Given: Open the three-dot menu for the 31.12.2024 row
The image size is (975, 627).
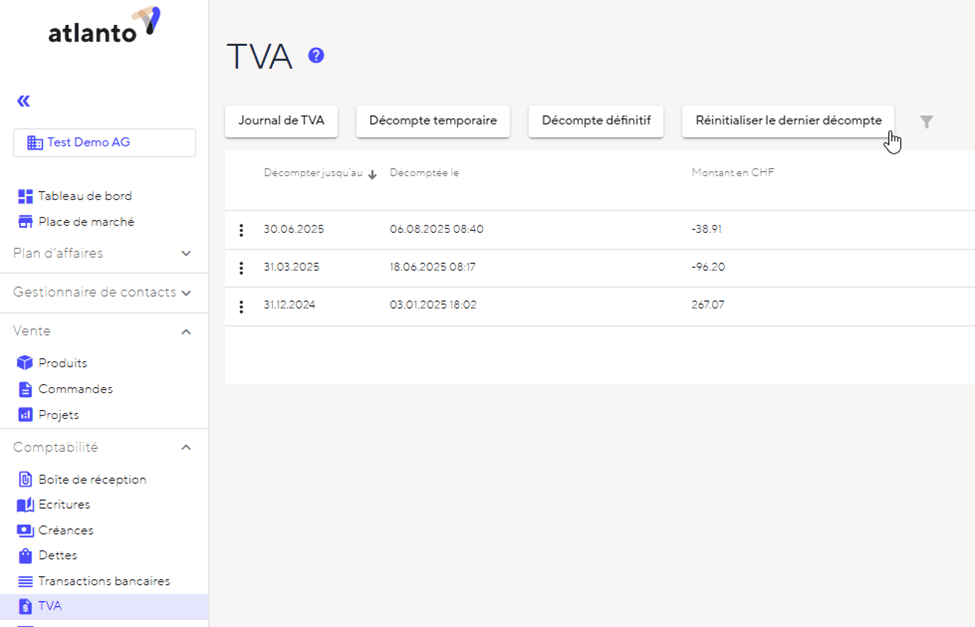Looking at the screenshot, I should (241, 306).
